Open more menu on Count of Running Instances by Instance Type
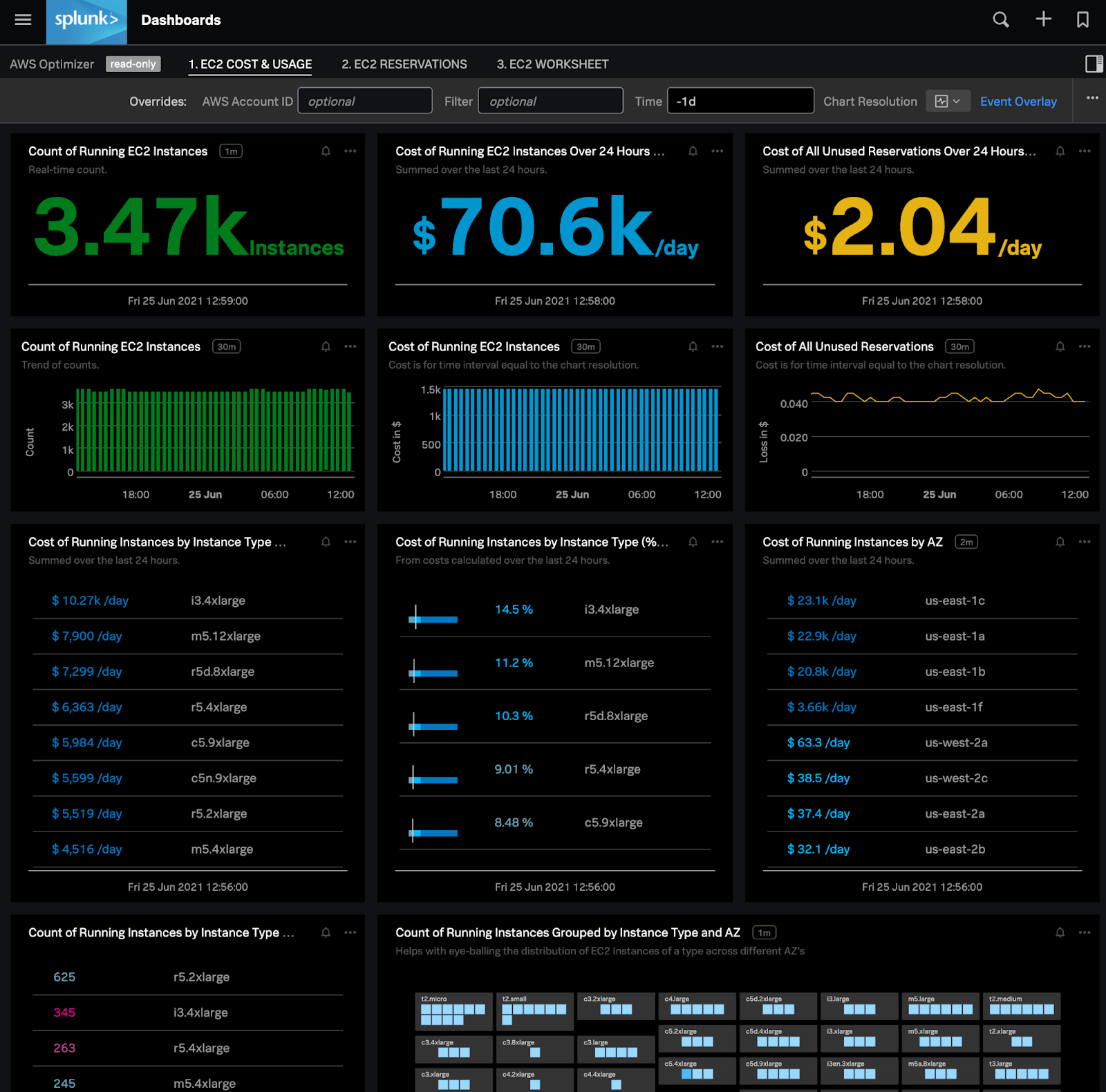 350,933
